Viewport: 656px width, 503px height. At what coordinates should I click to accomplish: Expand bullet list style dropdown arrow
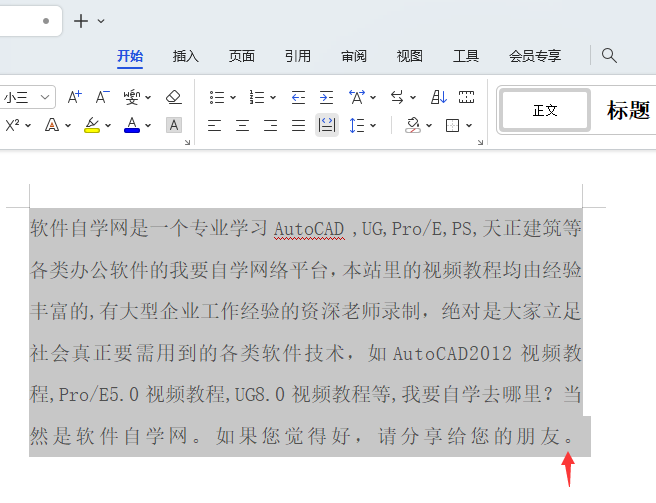(233, 98)
